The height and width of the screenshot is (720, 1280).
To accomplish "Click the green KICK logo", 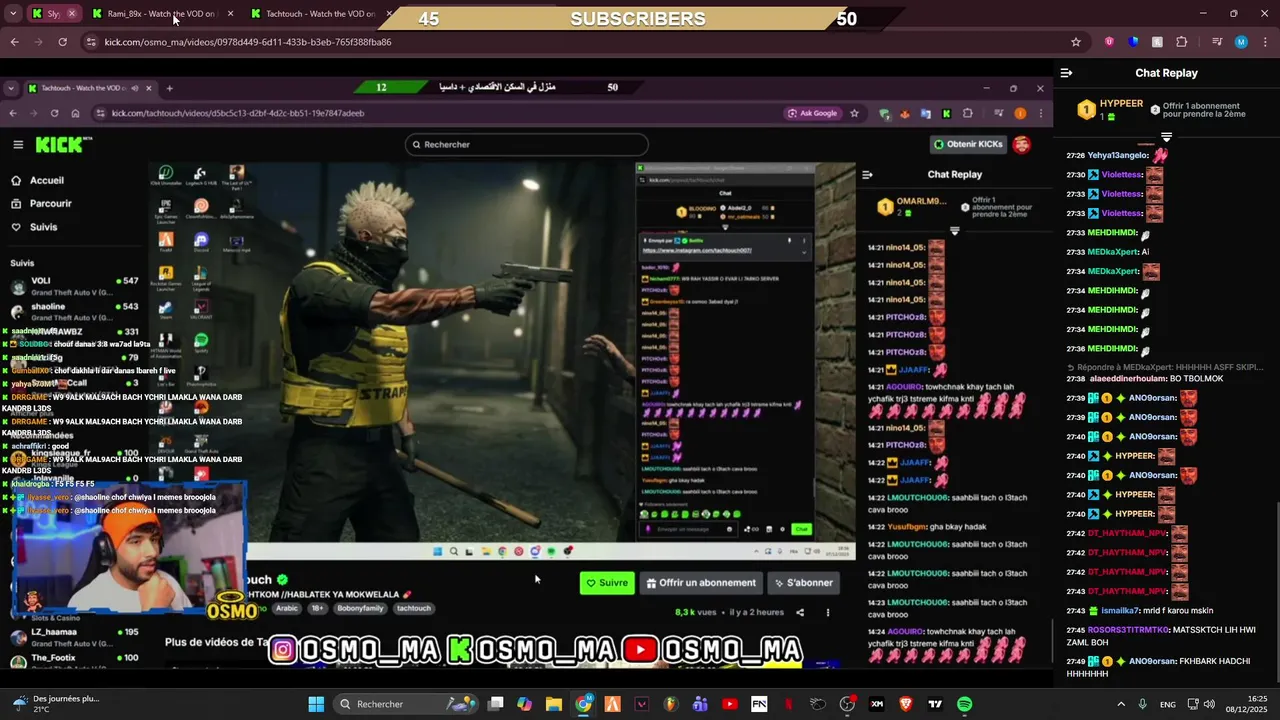I will pos(62,145).
